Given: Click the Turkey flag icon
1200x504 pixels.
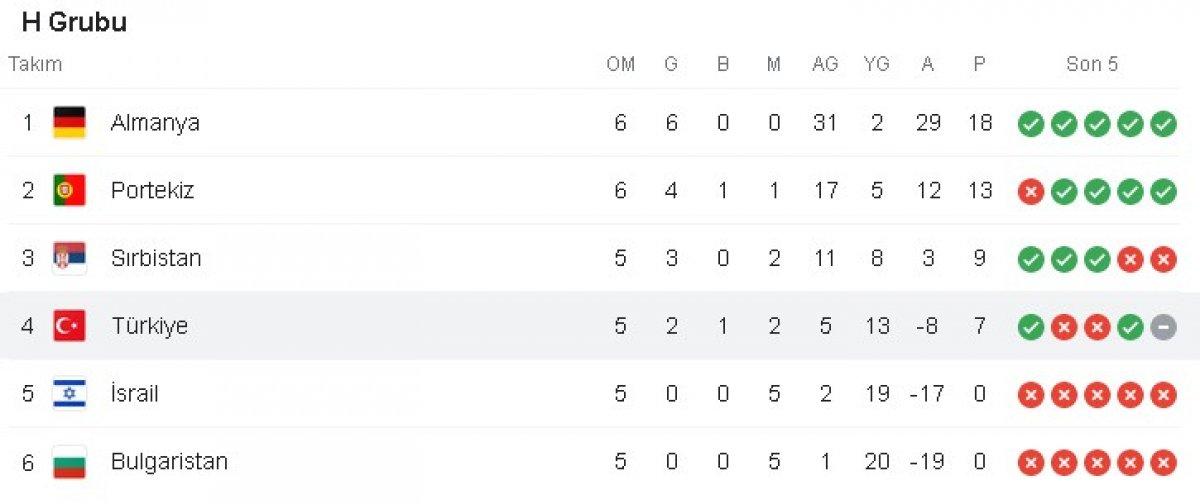Looking at the screenshot, I should 69,326.
